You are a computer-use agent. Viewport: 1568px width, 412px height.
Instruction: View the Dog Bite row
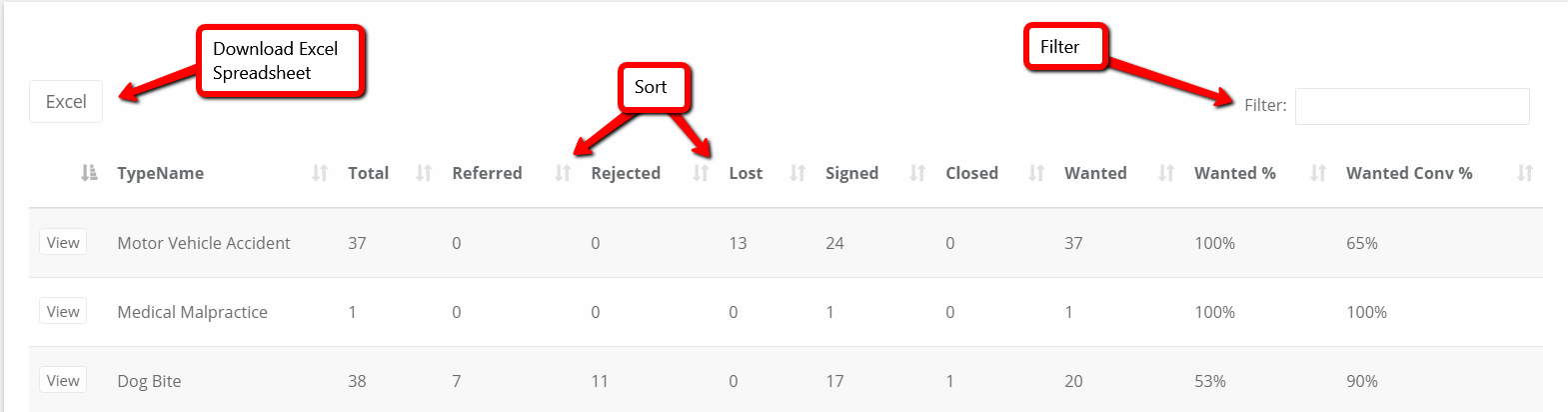pos(63,381)
